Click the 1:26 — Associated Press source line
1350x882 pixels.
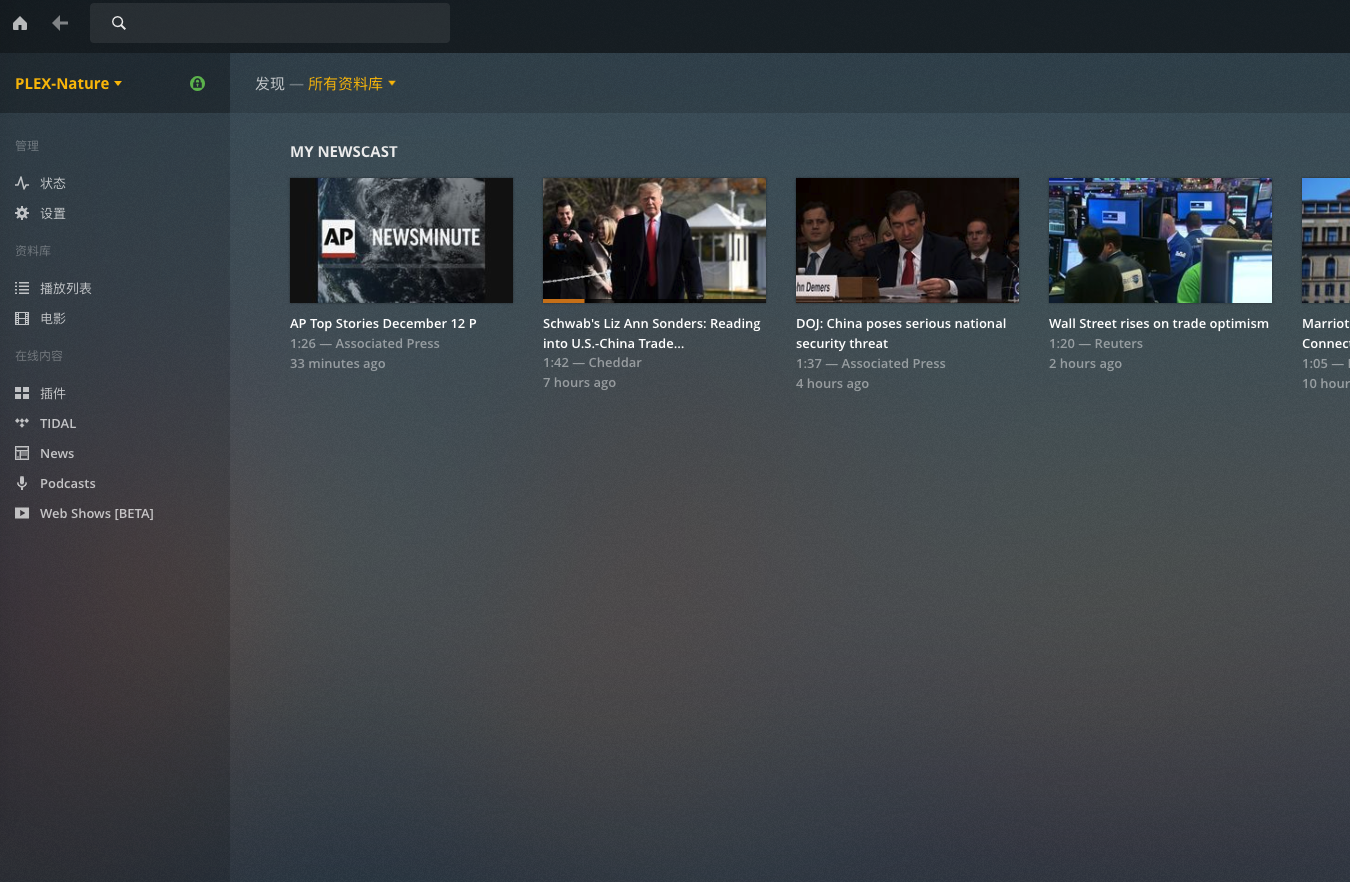click(365, 343)
